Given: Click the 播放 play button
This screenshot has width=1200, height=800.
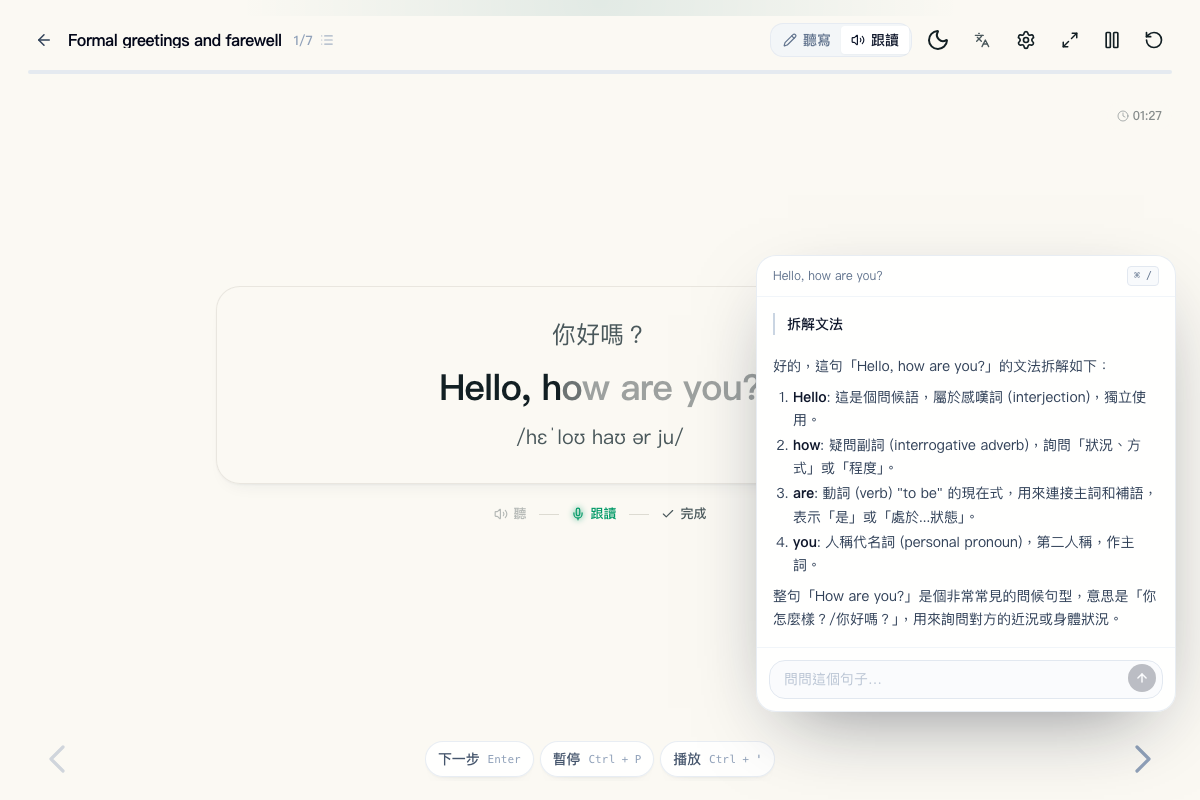Looking at the screenshot, I should coord(717,759).
